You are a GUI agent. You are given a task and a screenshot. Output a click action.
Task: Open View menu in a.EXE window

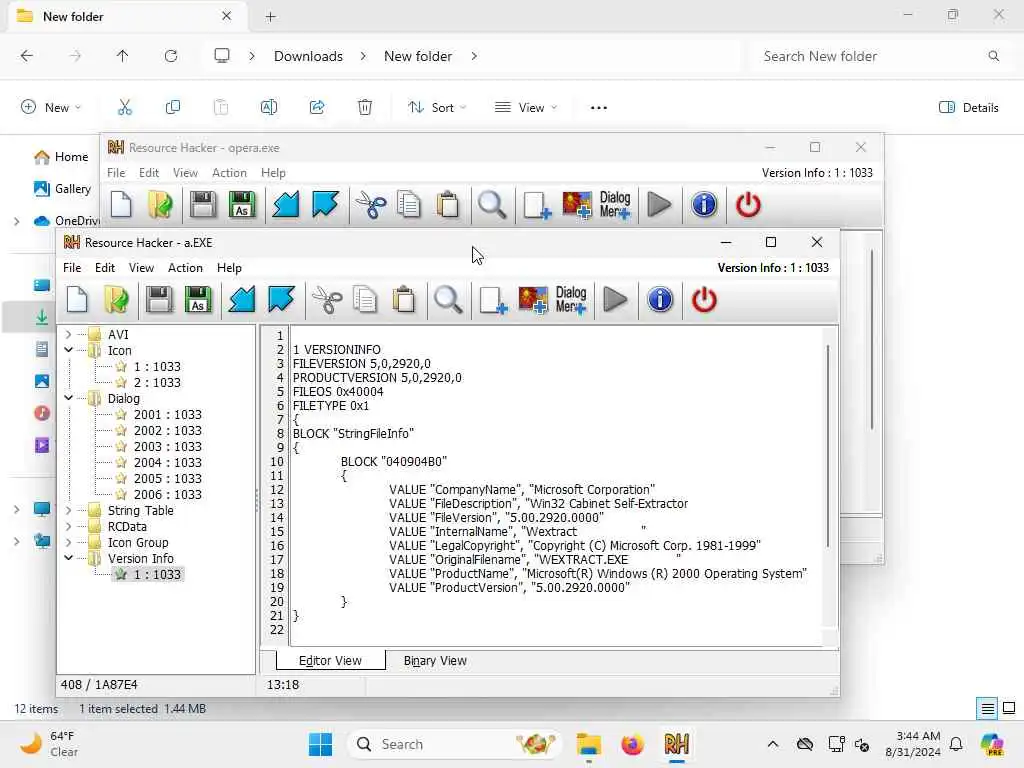click(x=141, y=268)
